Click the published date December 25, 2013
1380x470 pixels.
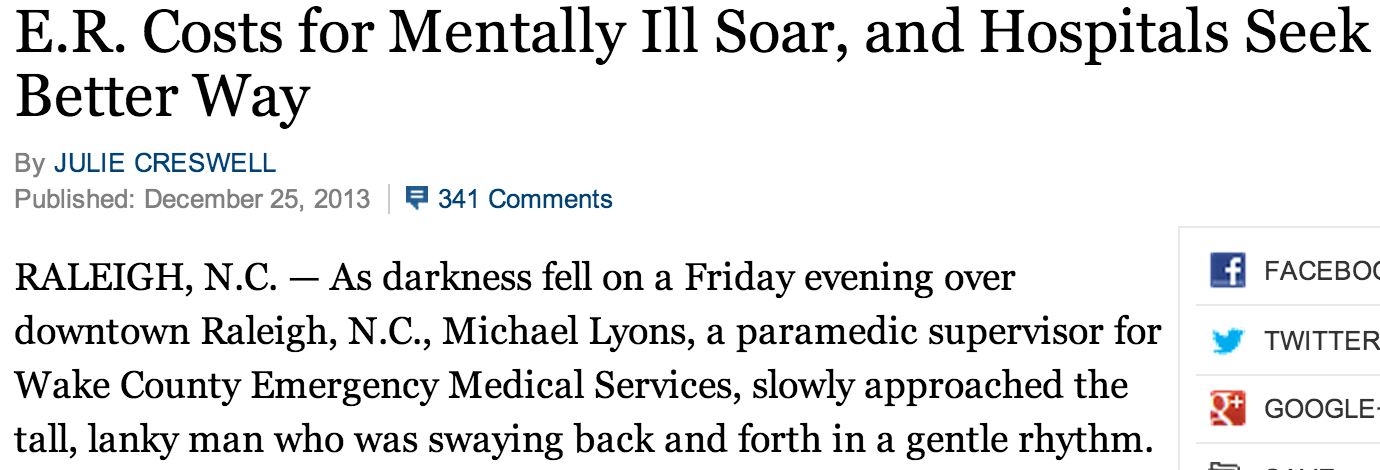257,199
